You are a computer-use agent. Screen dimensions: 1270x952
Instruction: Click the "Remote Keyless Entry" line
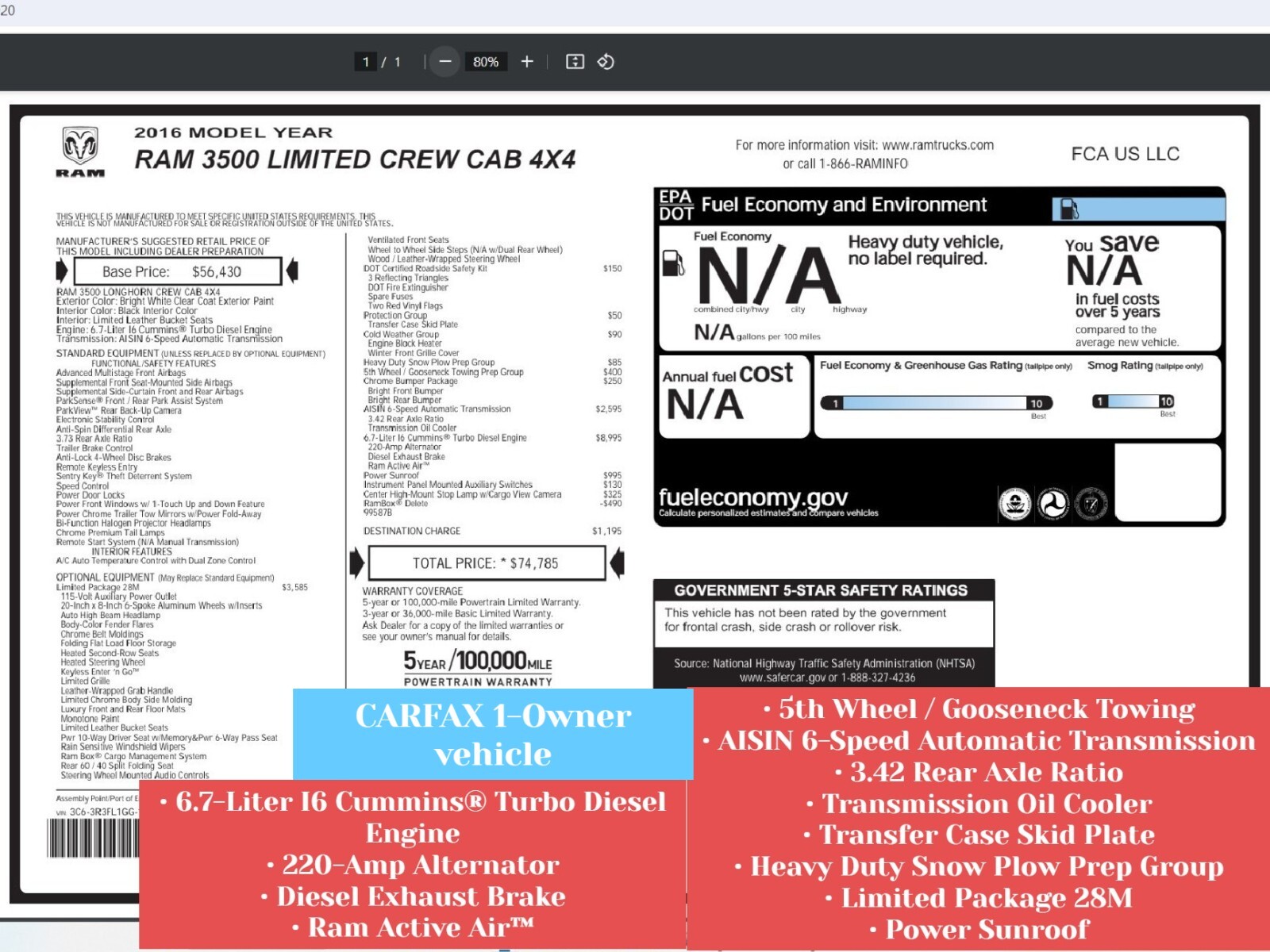[97, 467]
